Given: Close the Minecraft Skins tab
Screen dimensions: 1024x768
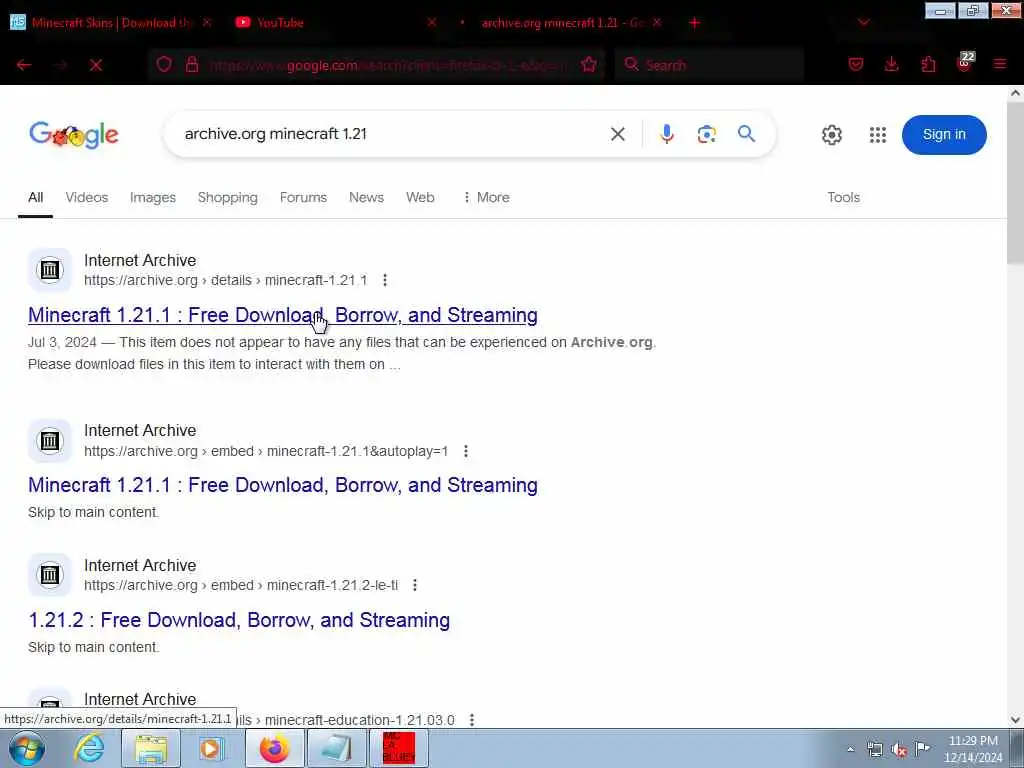Looking at the screenshot, I should point(207,22).
